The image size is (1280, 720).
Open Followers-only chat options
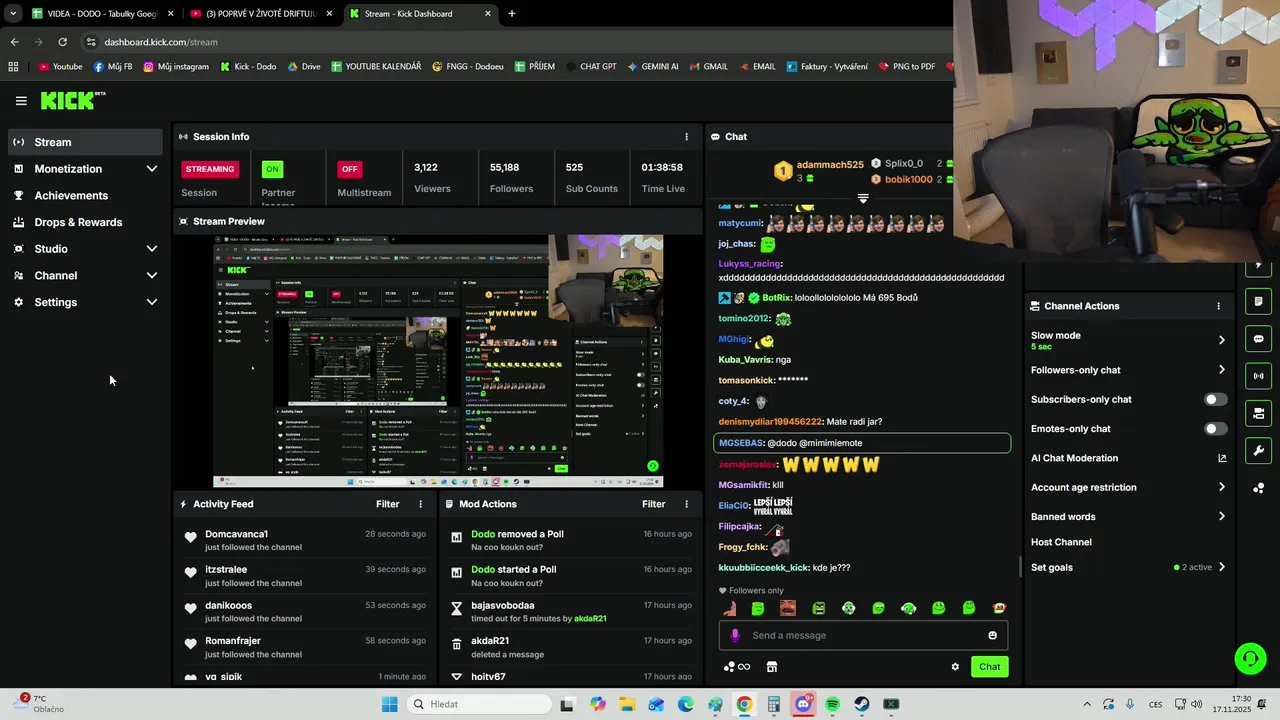click(1128, 370)
